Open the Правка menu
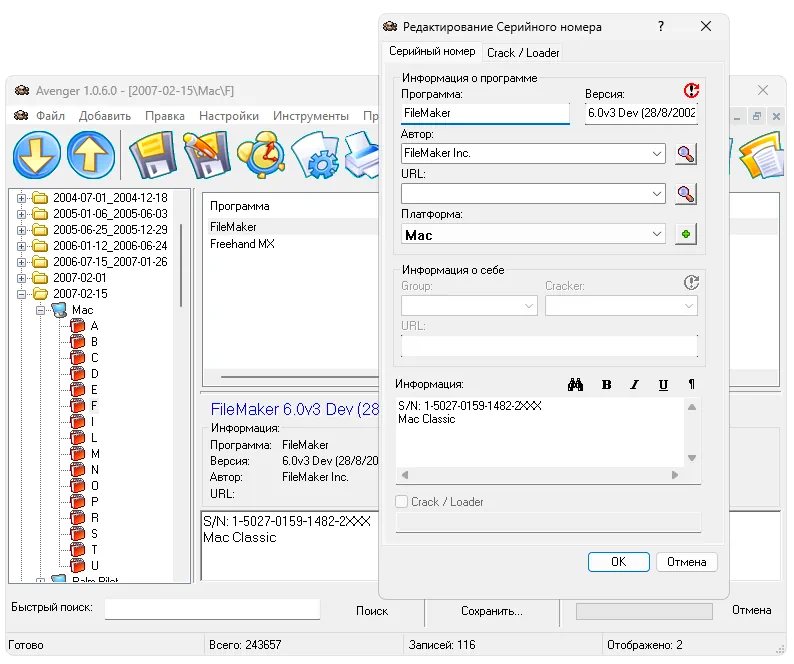The width and height of the screenshot is (794, 664). (x=165, y=116)
